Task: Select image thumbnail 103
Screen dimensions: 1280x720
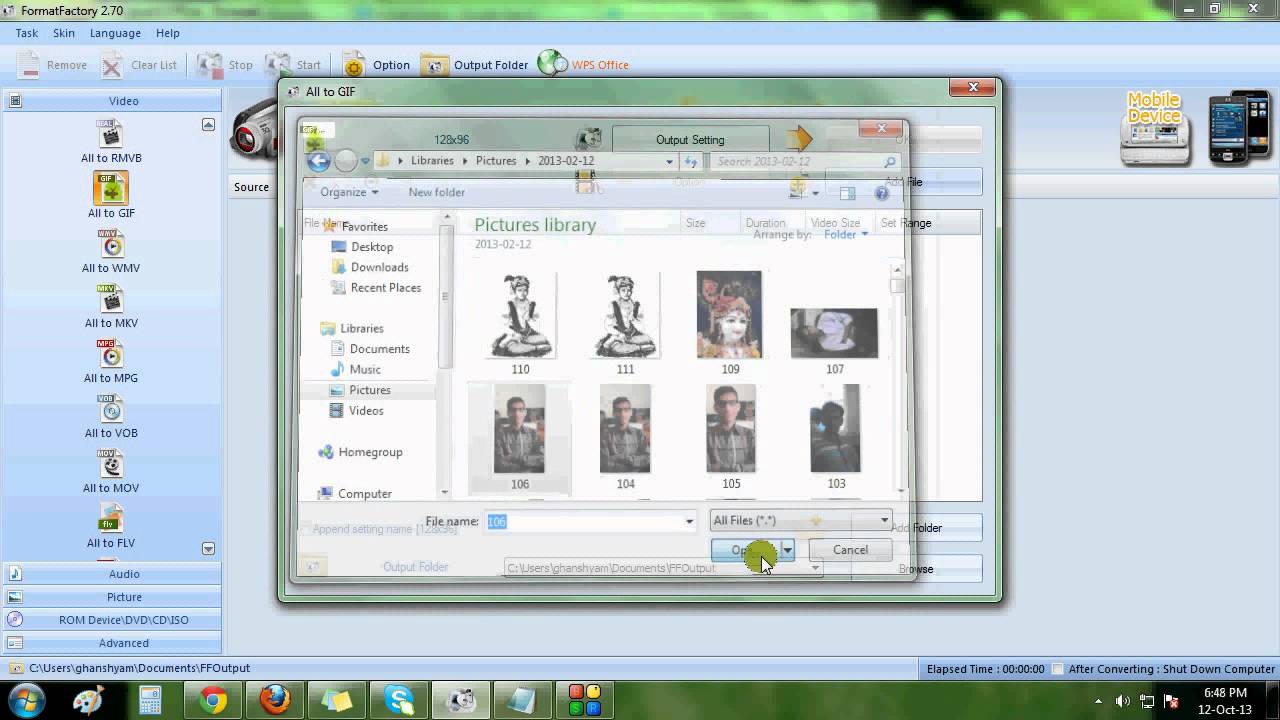Action: pyautogui.click(x=836, y=437)
